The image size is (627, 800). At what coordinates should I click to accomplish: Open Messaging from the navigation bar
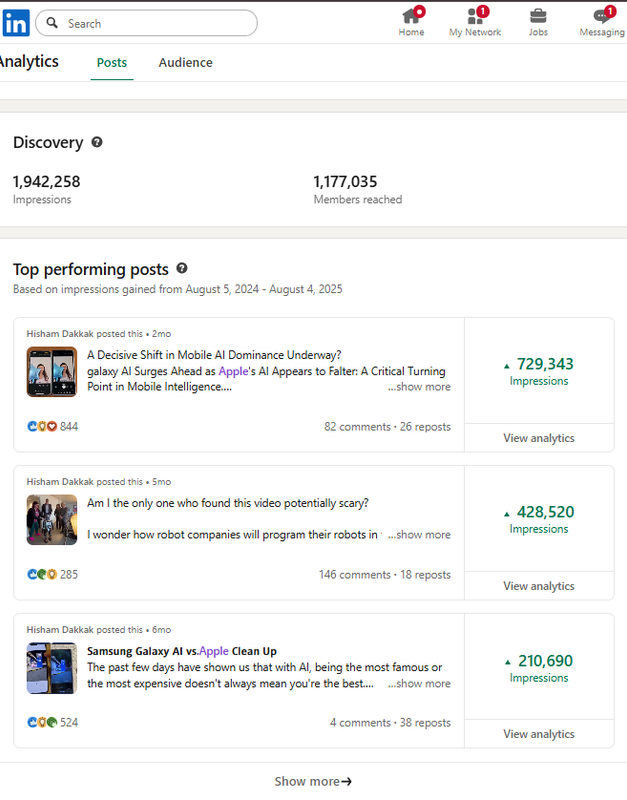602,22
